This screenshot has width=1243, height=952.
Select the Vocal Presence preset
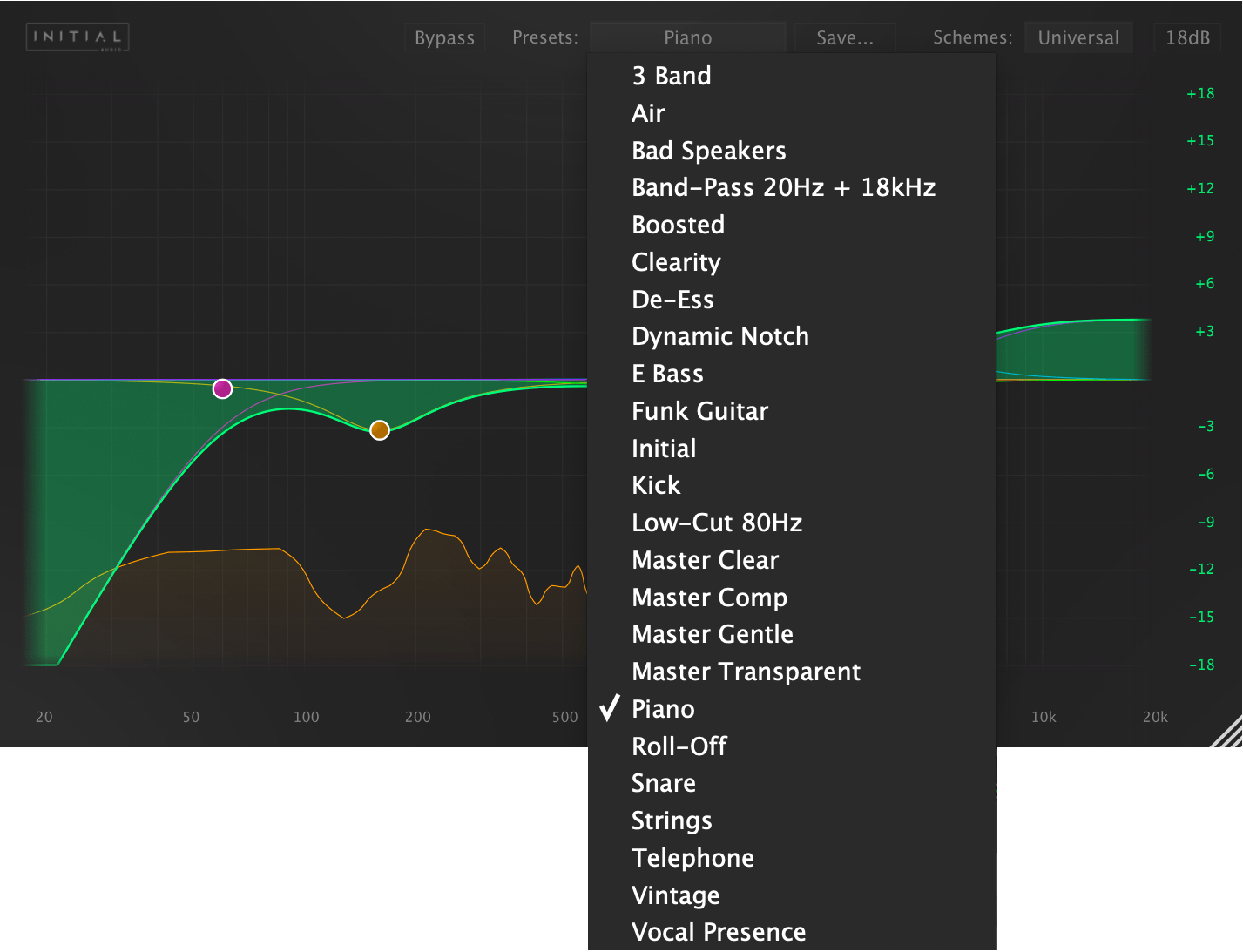[x=718, y=932]
